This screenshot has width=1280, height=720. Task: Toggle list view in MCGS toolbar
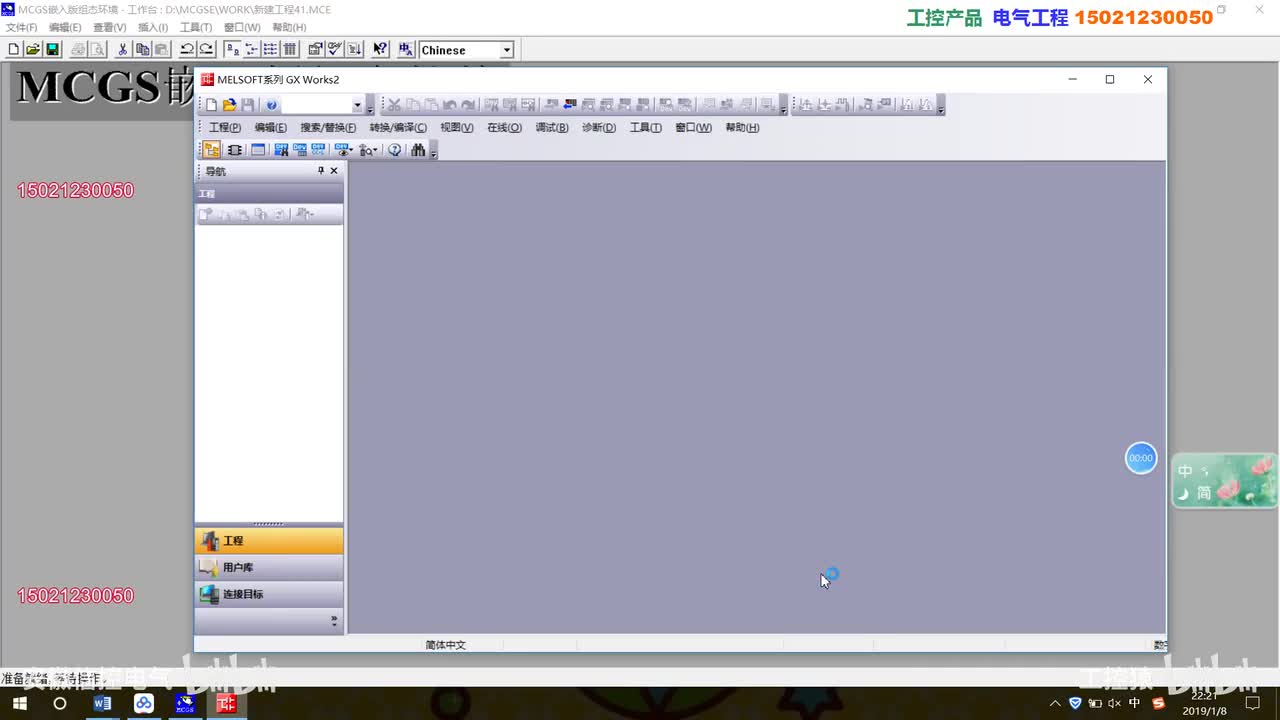coord(270,50)
